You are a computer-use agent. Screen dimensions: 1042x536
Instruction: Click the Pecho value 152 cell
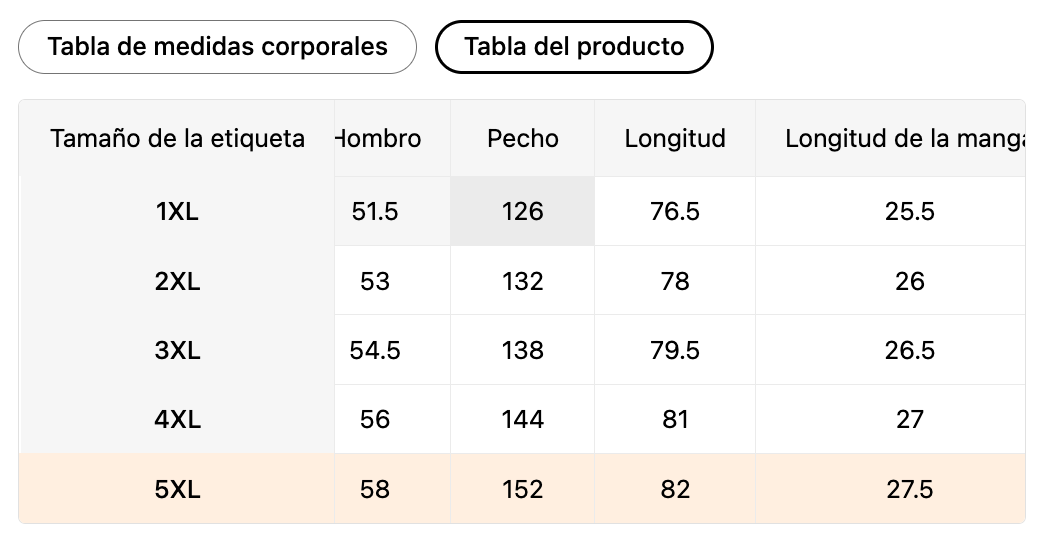(523, 489)
